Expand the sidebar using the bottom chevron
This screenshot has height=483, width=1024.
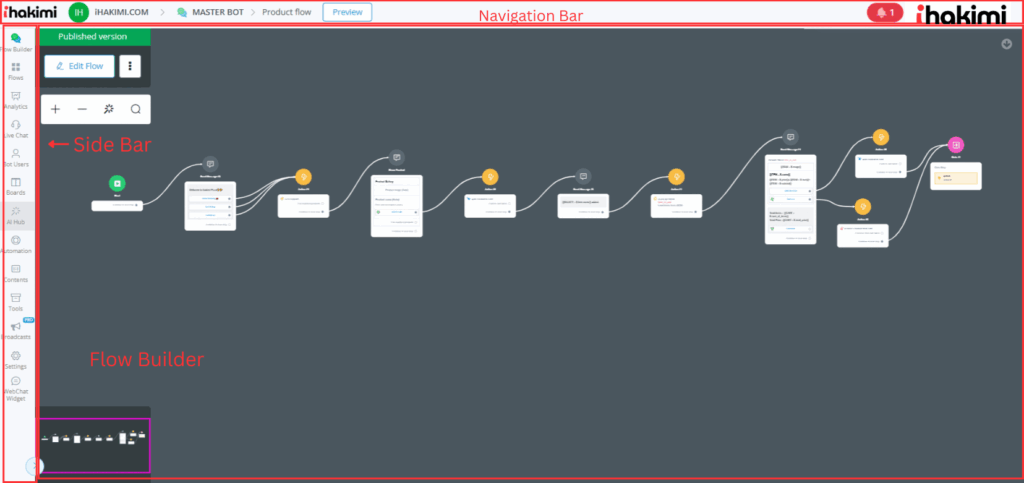[x=32, y=465]
